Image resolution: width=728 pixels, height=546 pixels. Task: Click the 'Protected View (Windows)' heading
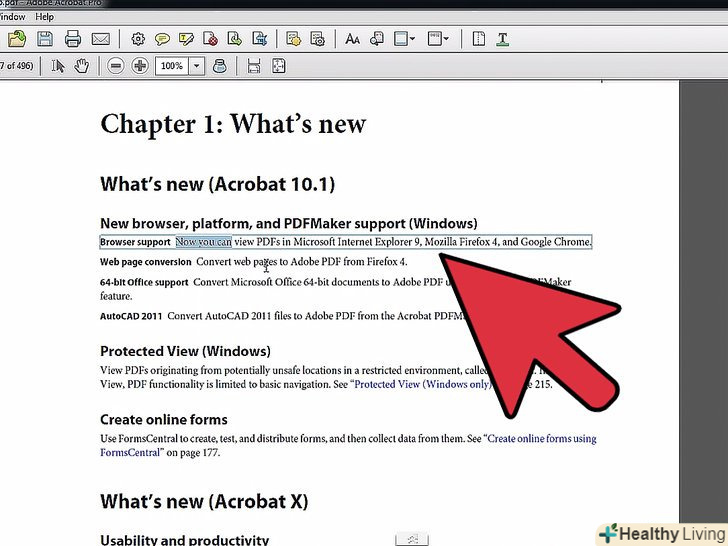(185, 351)
